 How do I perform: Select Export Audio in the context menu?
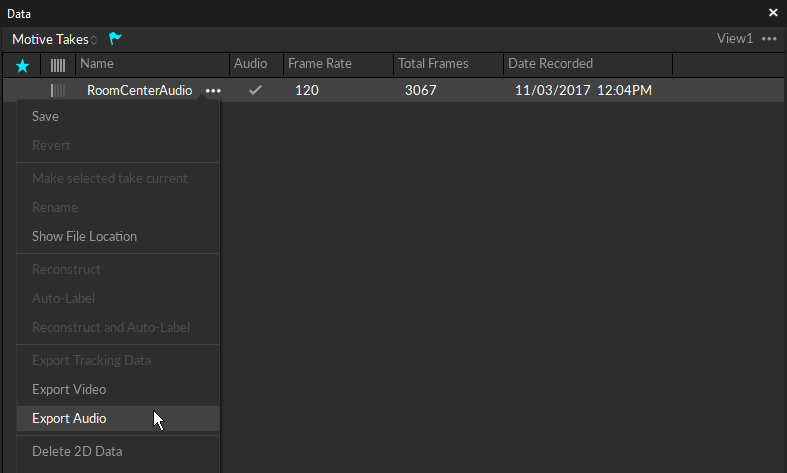click(x=69, y=419)
